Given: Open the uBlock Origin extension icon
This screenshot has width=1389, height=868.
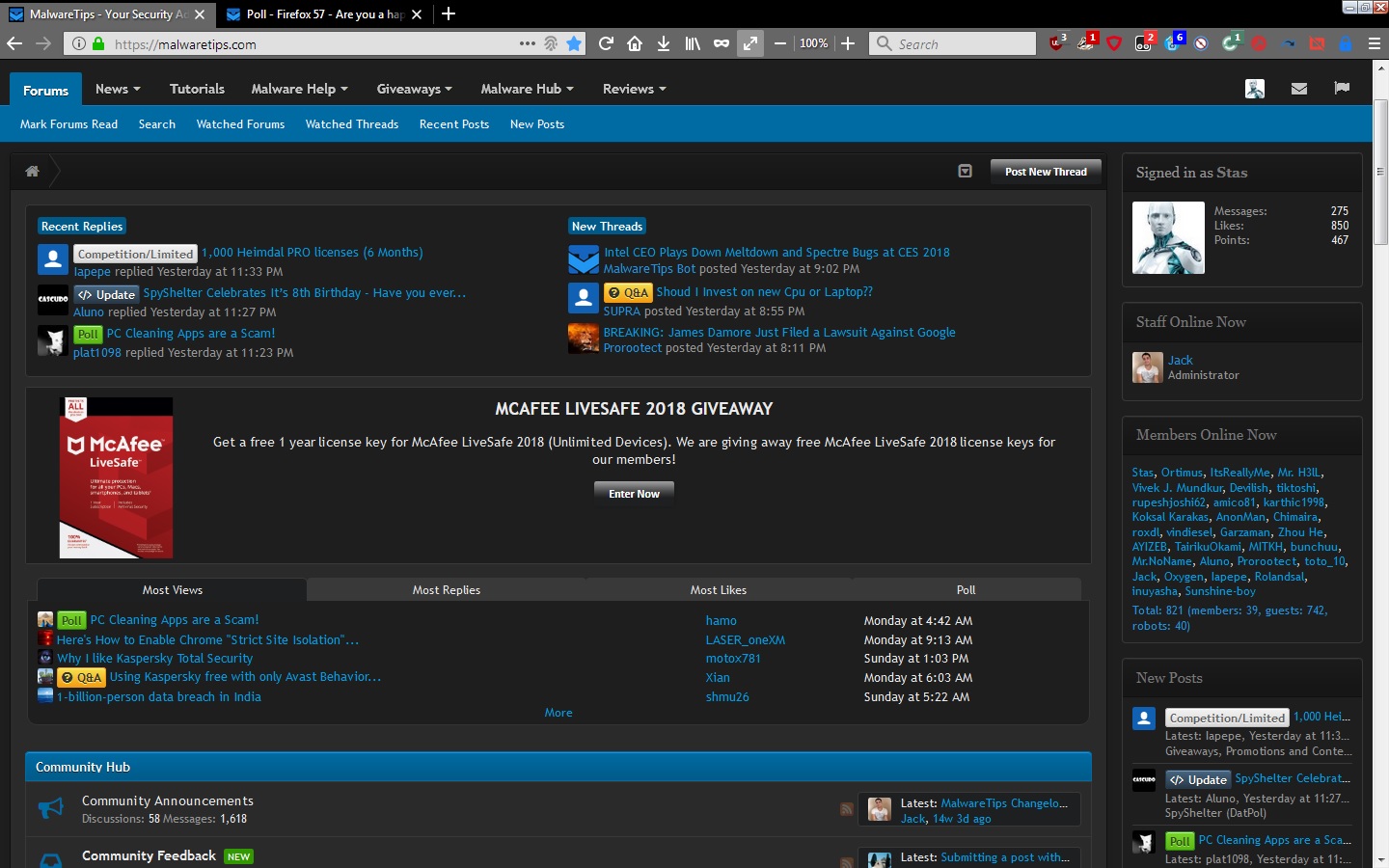Looking at the screenshot, I should pyautogui.click(x=1056, y=43).
